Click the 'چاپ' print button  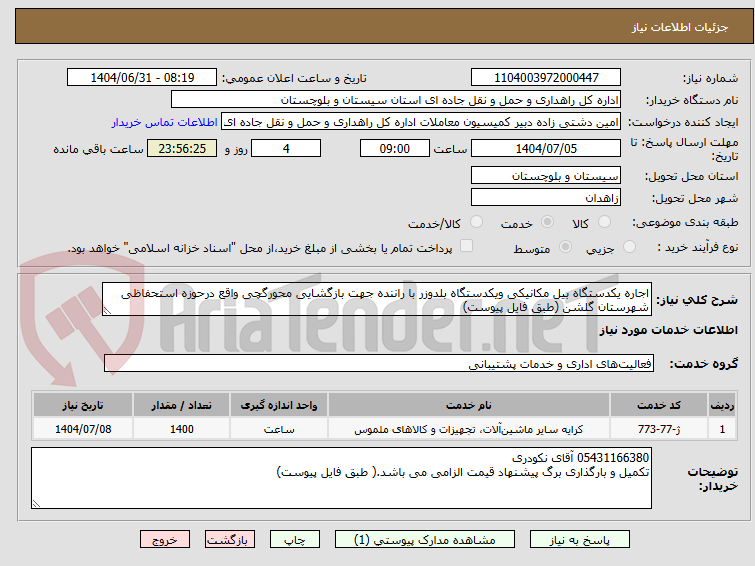(295, 540)
